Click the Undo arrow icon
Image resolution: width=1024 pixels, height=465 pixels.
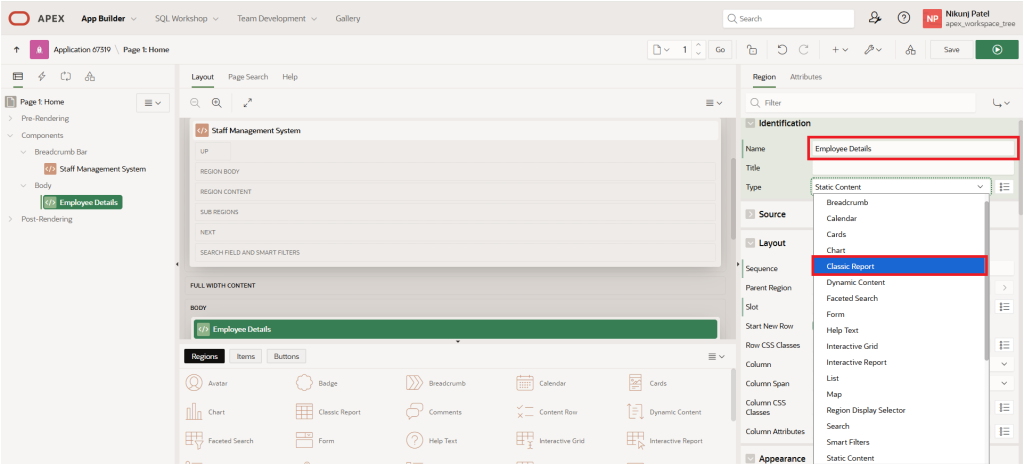point(781,49)
